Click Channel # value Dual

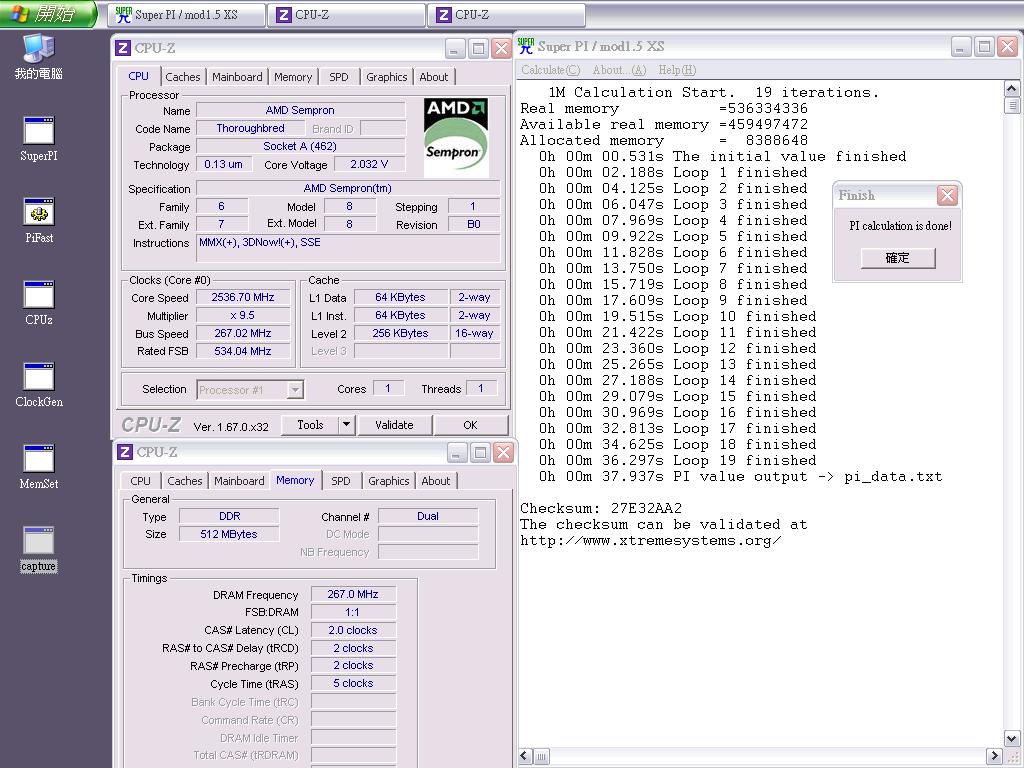[x=428, y=517]
